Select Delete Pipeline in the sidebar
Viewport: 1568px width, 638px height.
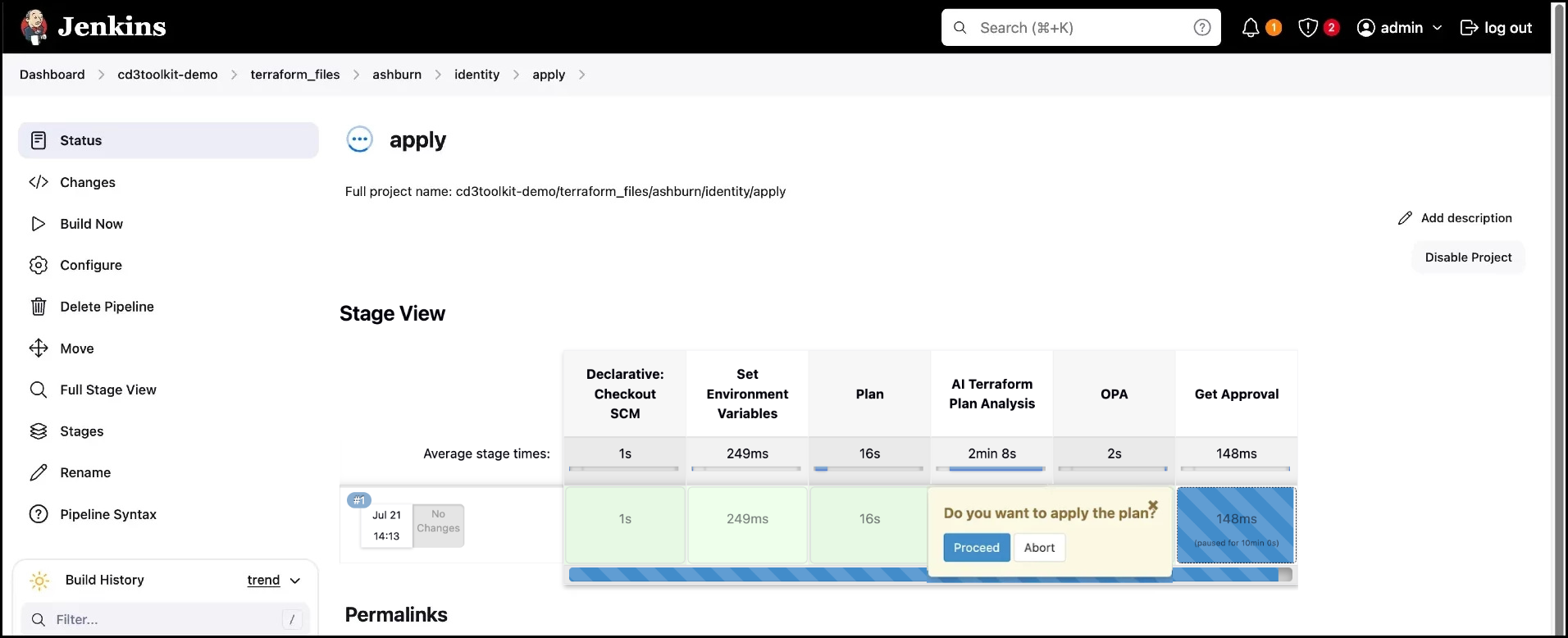[168, 307]
